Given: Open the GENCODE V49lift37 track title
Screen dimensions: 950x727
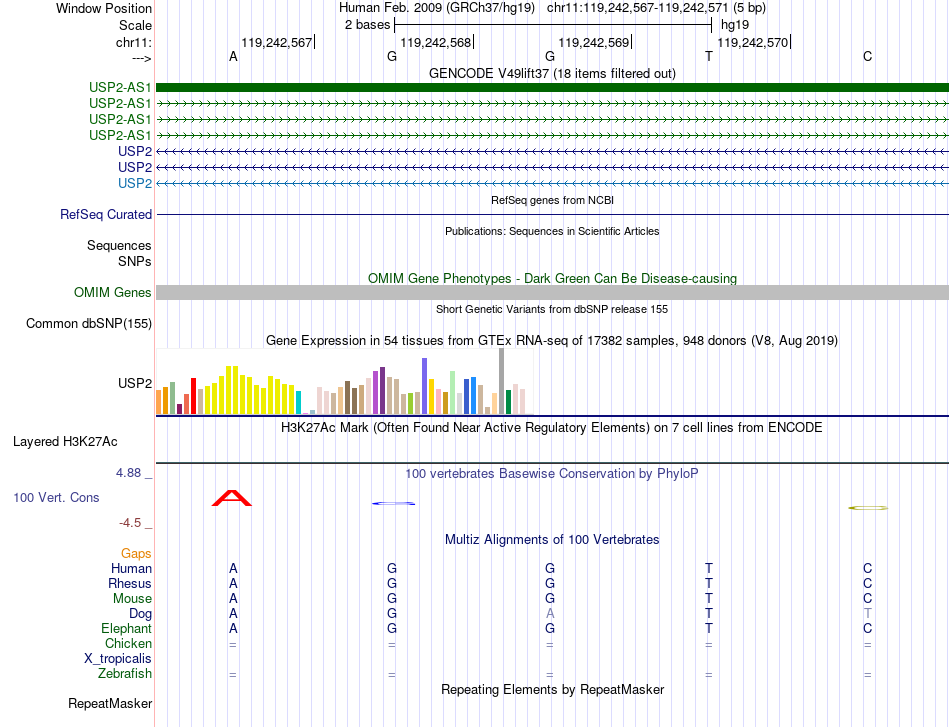Looking at the screenshot, I should [552, 73].
